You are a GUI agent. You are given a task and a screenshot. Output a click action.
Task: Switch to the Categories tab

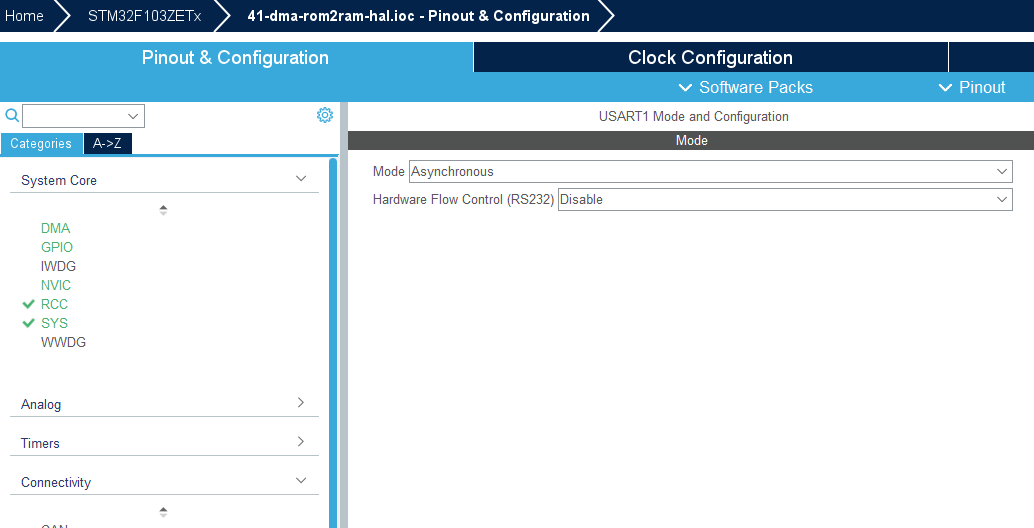tap(41, 144)
